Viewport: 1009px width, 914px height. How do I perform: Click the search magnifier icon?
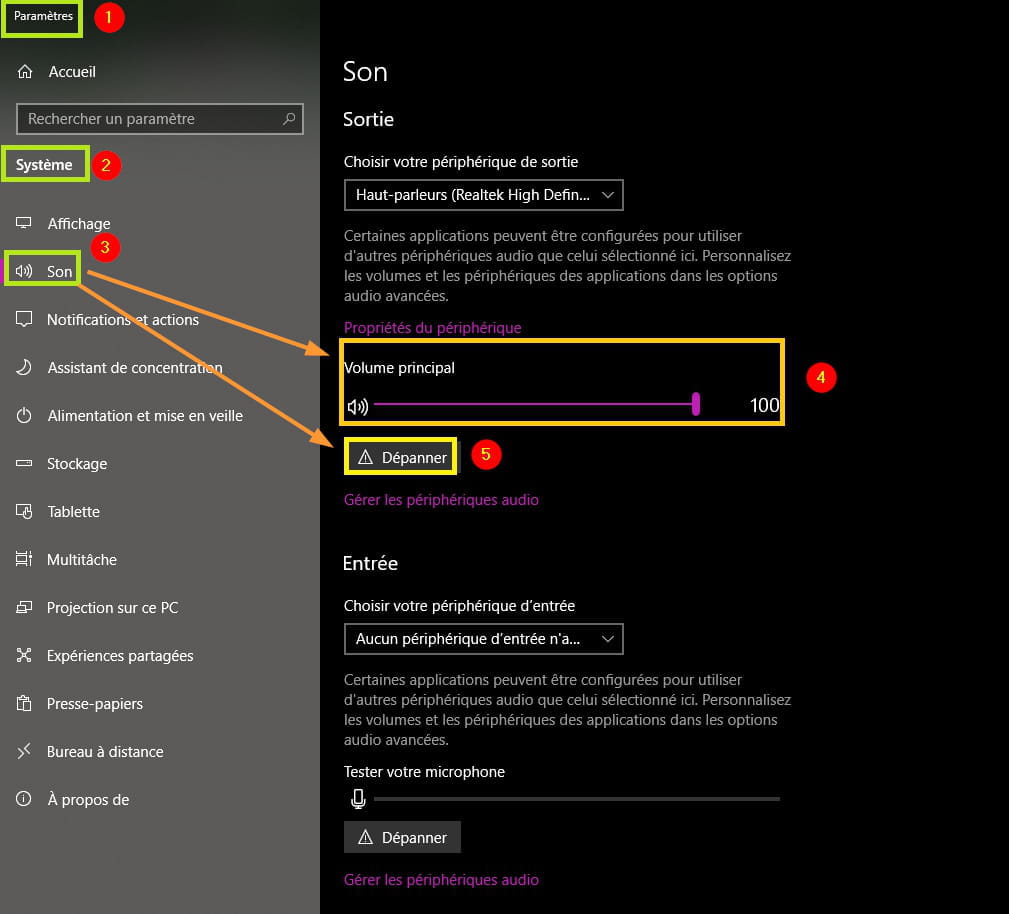coord(289,118)
